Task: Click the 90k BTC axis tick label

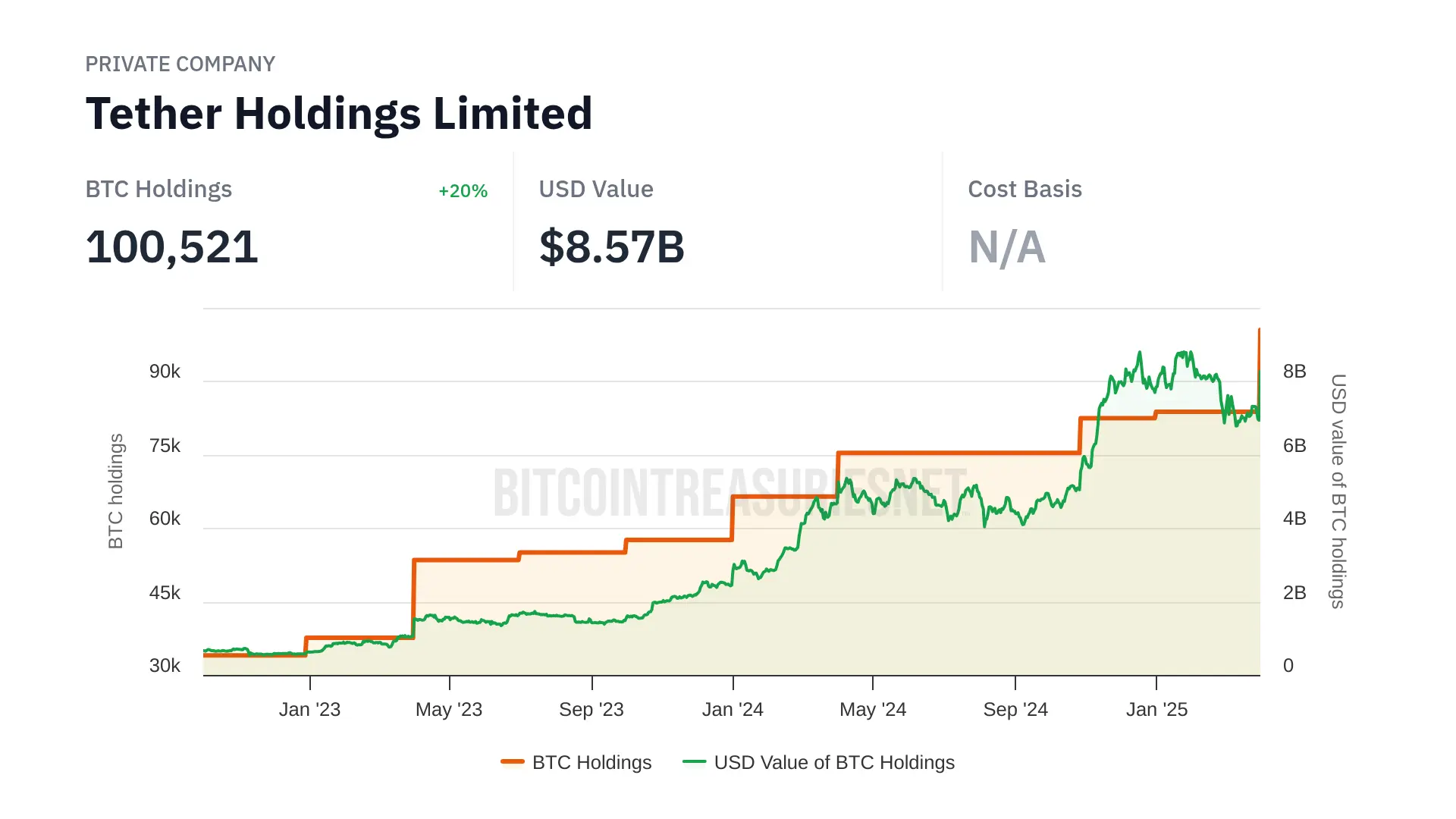Action: (165, 372)
